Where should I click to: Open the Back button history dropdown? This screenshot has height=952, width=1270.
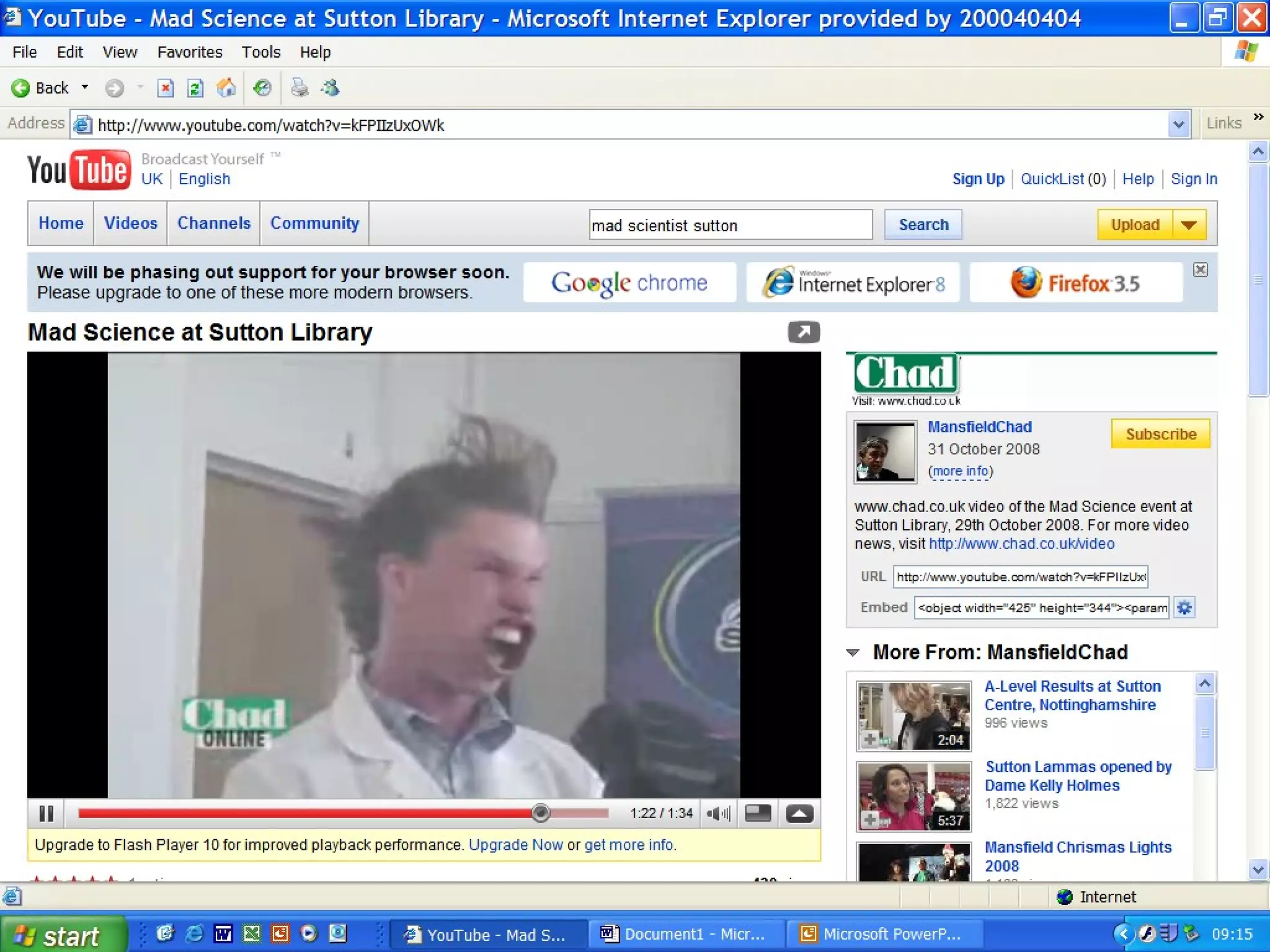click(x=85, y=87)
